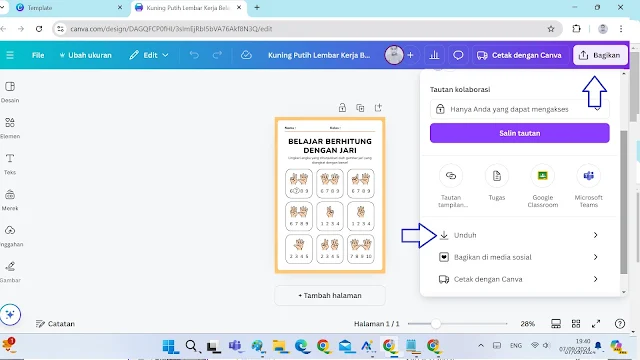640x360 pixels.
Task: Open the comments bubble icon
Action: 458,55
